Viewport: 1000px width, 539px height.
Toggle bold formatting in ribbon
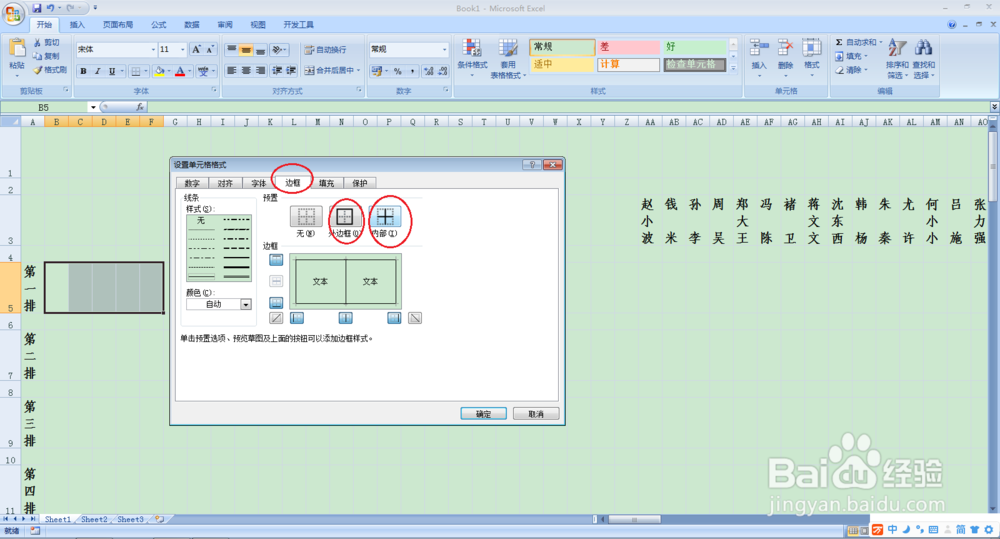pyautogui.click(x=84, y=71)
